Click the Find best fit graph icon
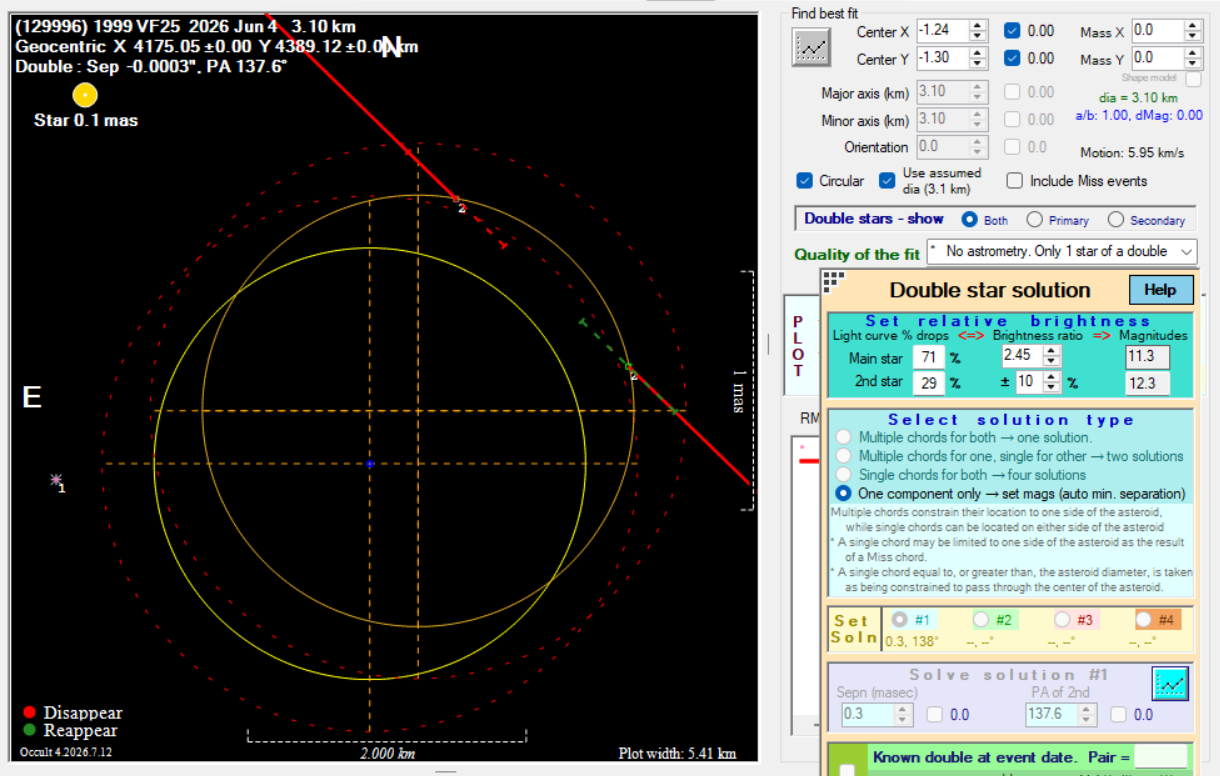Viewport: 1220px width, 776px height. (x=811, y=47)
